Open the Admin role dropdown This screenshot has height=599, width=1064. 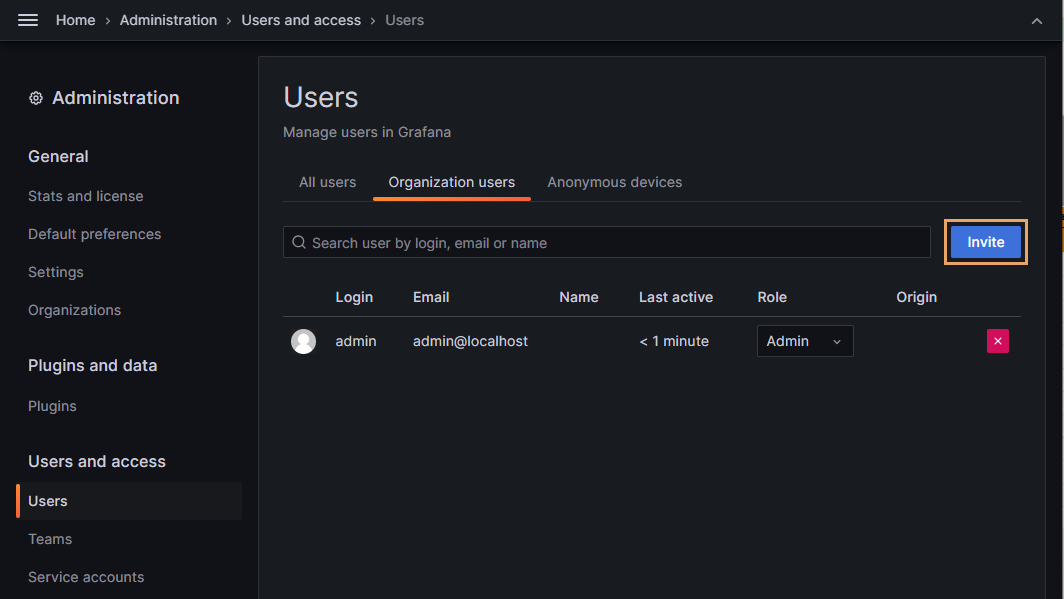[x=804, y=341]
